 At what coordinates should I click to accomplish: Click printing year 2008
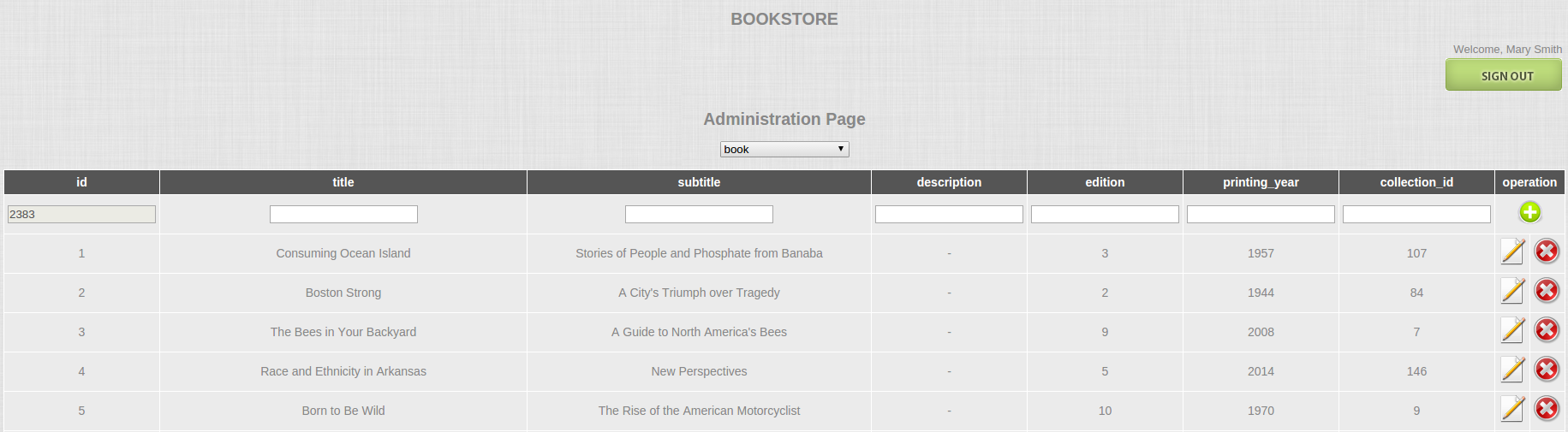[x=1261, y=332]
